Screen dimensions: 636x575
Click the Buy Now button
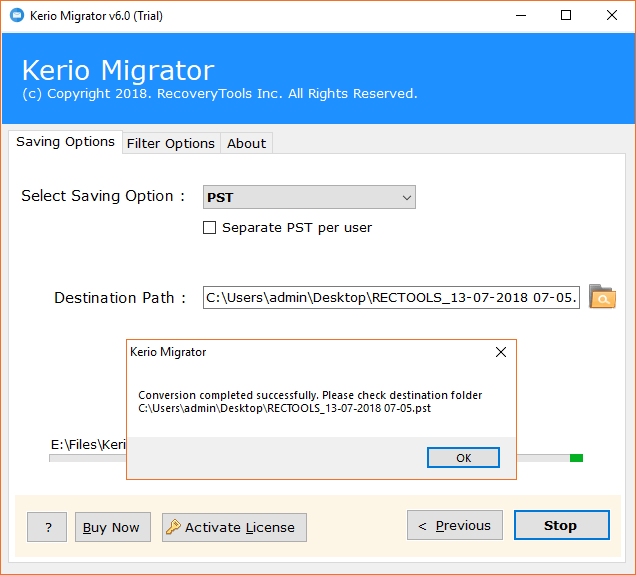(111, 527)
